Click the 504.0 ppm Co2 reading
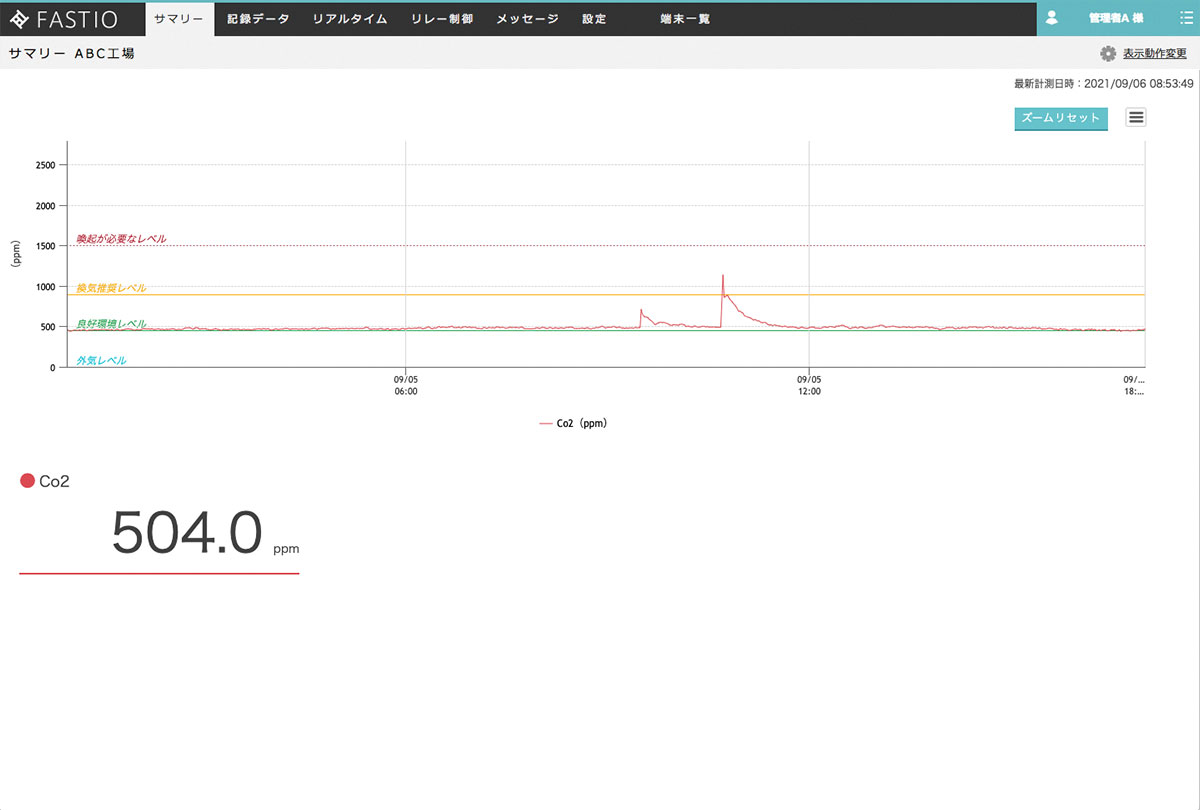The height and width of the screenshot is (810, 1200). 205,534
